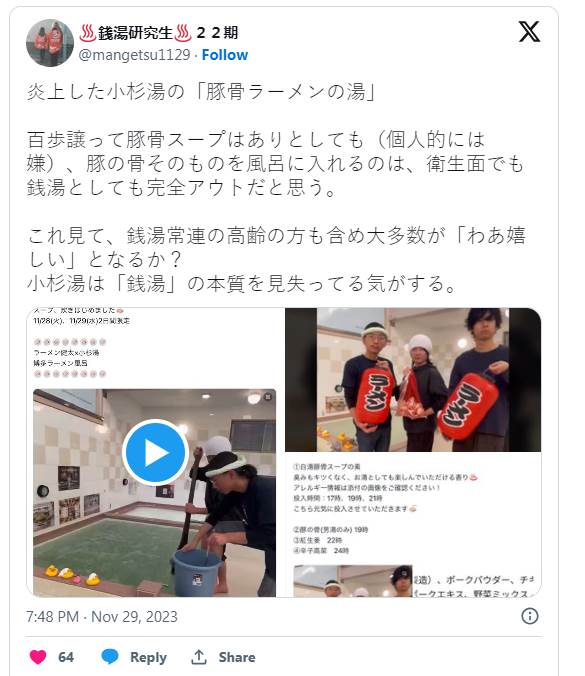Image resolution: width=585 pixels, height=676 pixels.
Task: Open the timestamp 7:48 PM Nov 29, 2023
Action: (102, 617)
